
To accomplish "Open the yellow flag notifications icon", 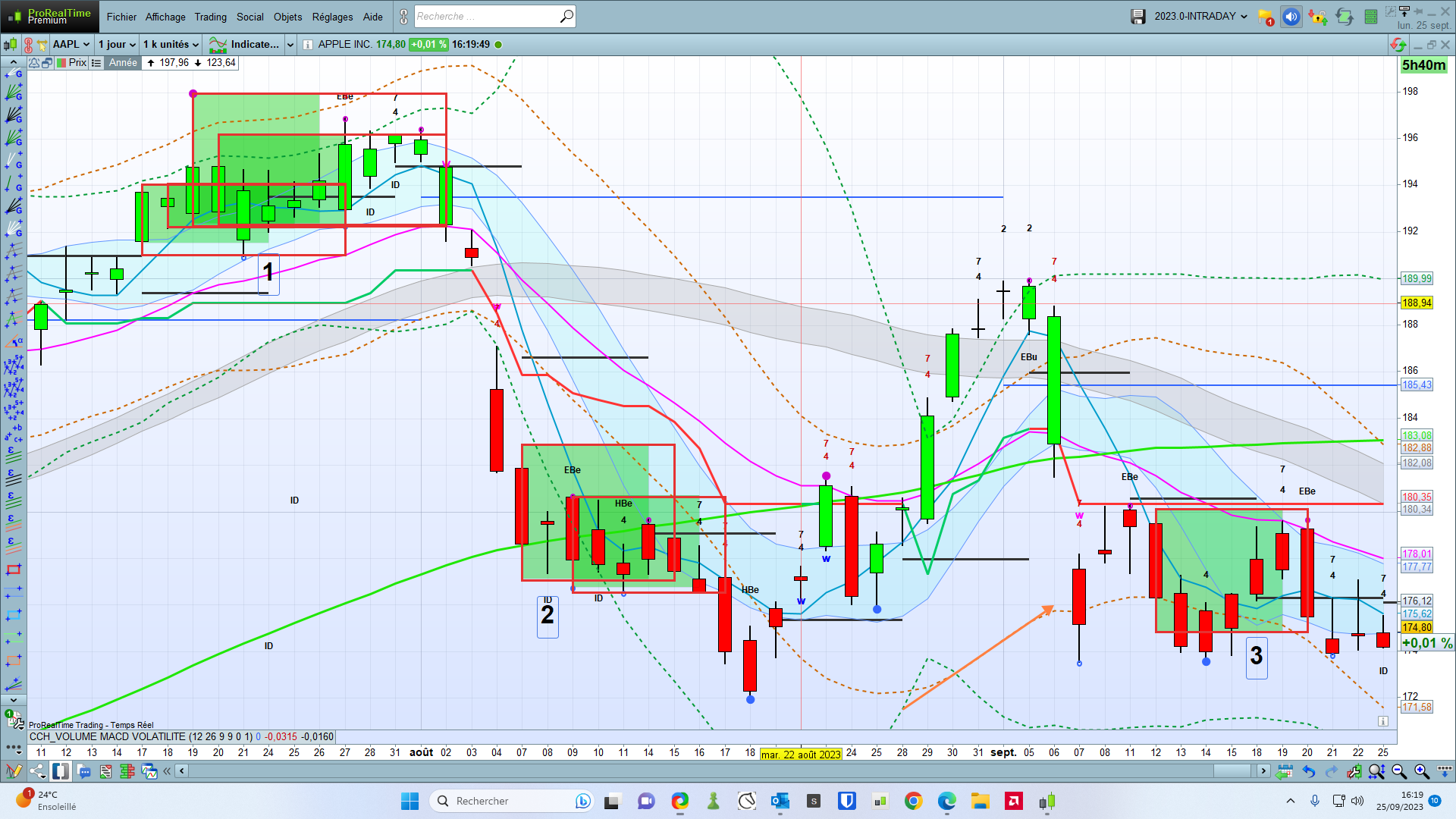I will pyautogui.click(x=1265, y=17).
